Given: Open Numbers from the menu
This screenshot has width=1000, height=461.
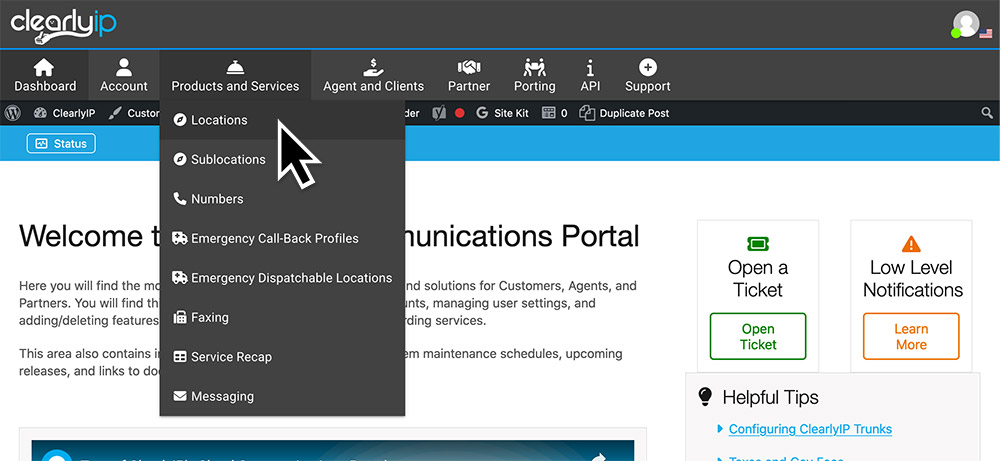Looking at the screenshot, I should [217, 199].
